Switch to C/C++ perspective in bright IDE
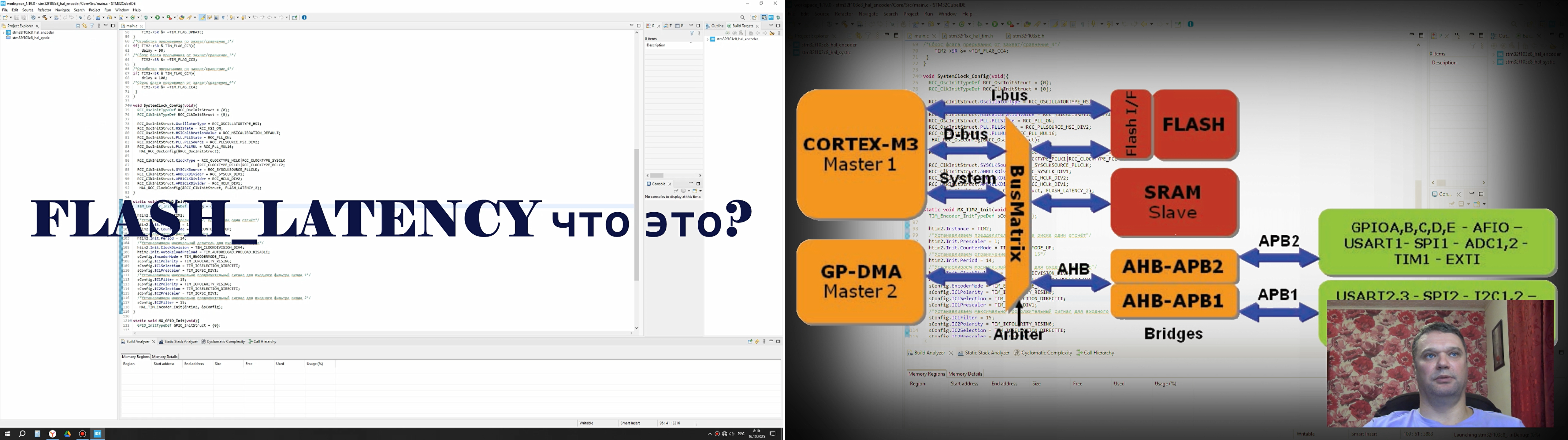Viewport: 1568px width, 440px height. (764, 18)
